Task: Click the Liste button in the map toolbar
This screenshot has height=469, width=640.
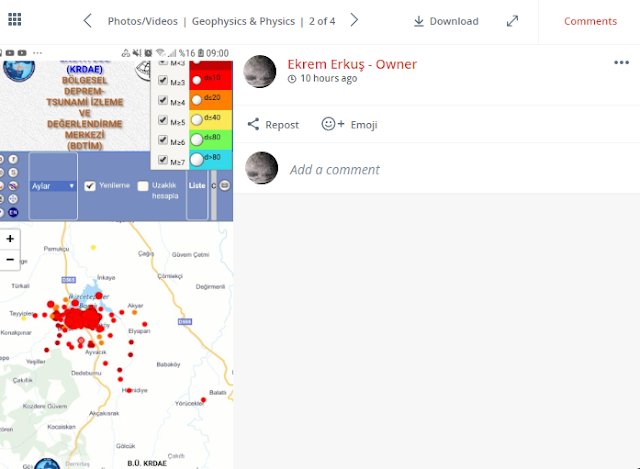Action: tap(197, 186)
